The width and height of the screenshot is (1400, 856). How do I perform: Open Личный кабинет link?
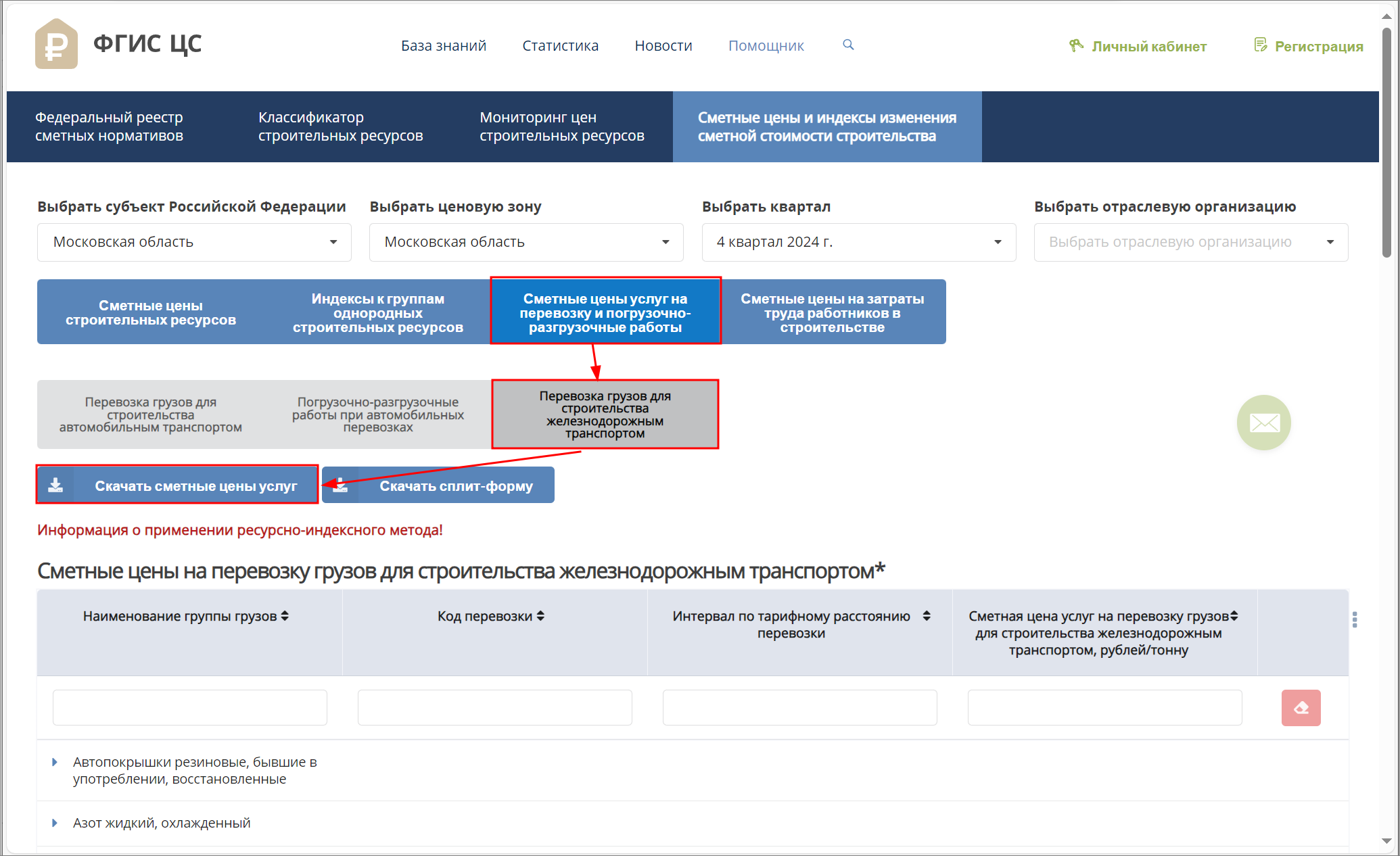pyautogui.click(x=1148, y=46)
